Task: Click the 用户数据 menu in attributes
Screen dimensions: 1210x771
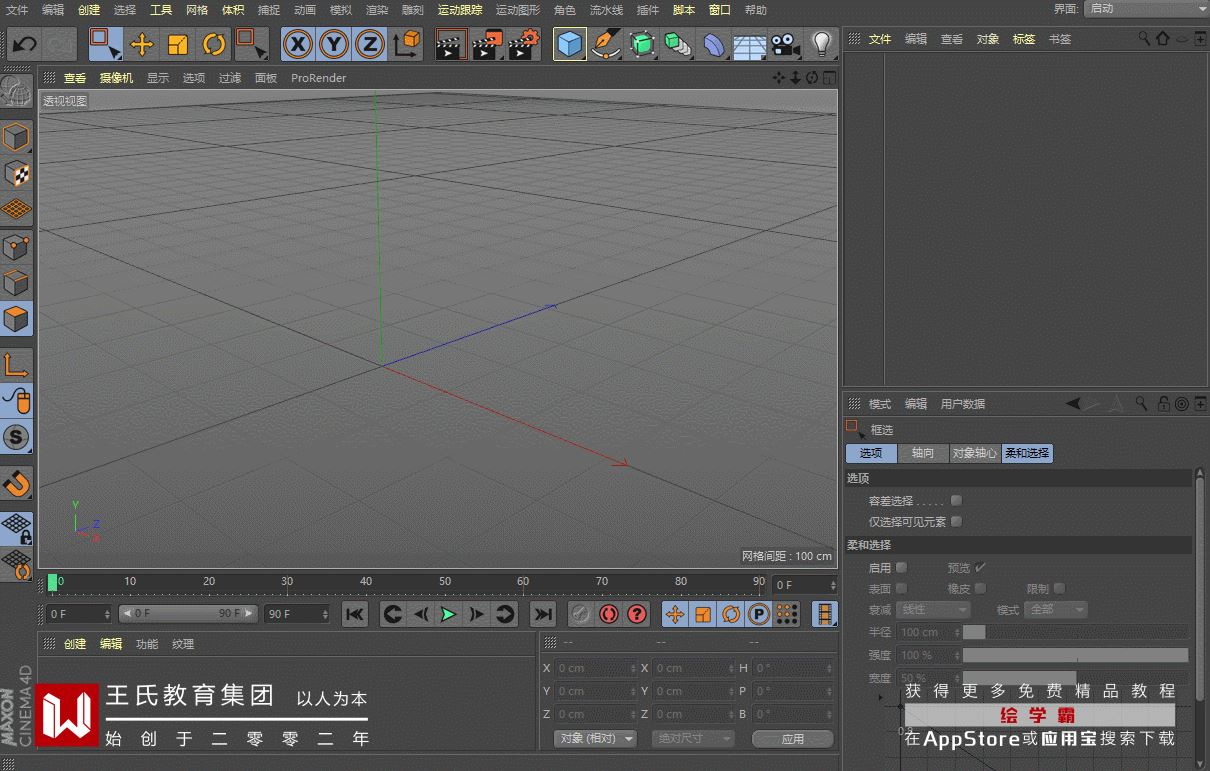Action: (x=963, y=404)
